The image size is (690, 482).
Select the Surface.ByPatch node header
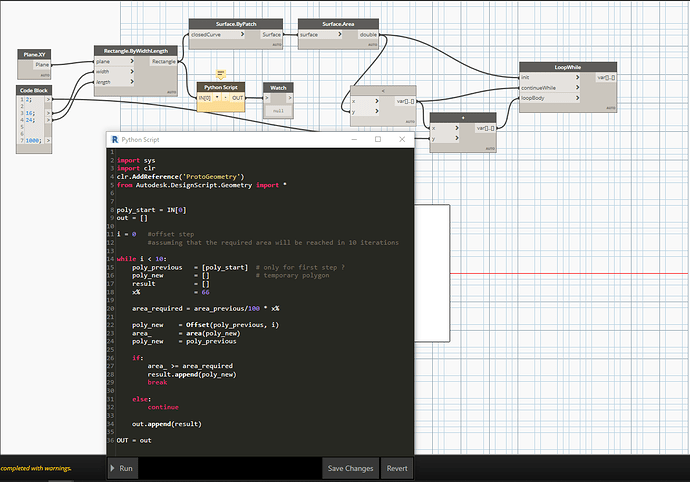tap(237, 23)
